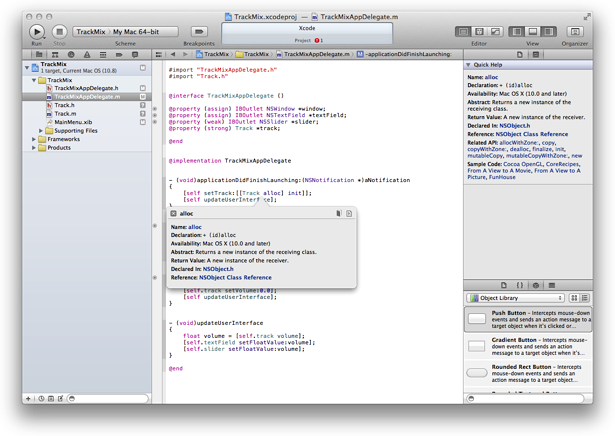Click the library filter search field

525,398
